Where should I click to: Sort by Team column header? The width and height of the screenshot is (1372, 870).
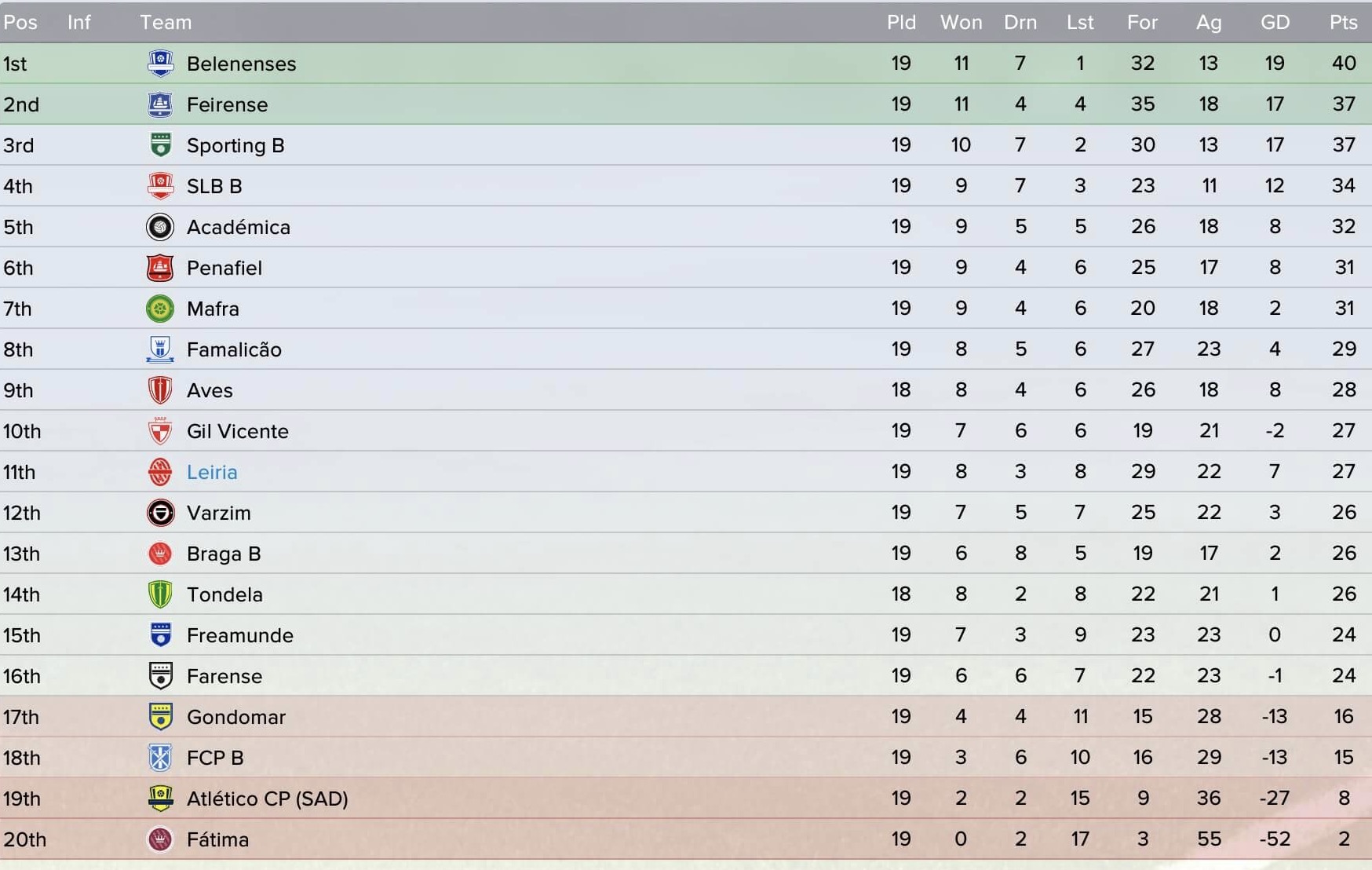coord(166,22)
